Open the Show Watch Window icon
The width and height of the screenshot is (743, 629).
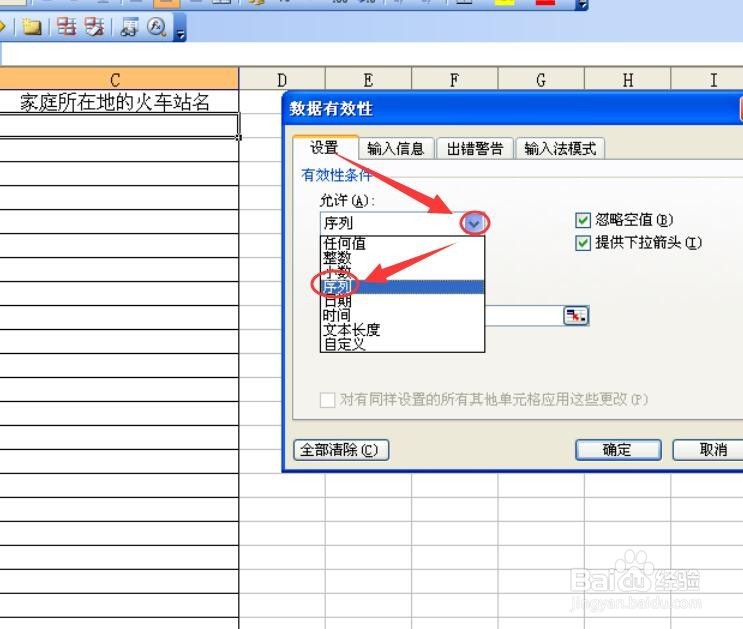pyautogui.click(x=129, y=27)
